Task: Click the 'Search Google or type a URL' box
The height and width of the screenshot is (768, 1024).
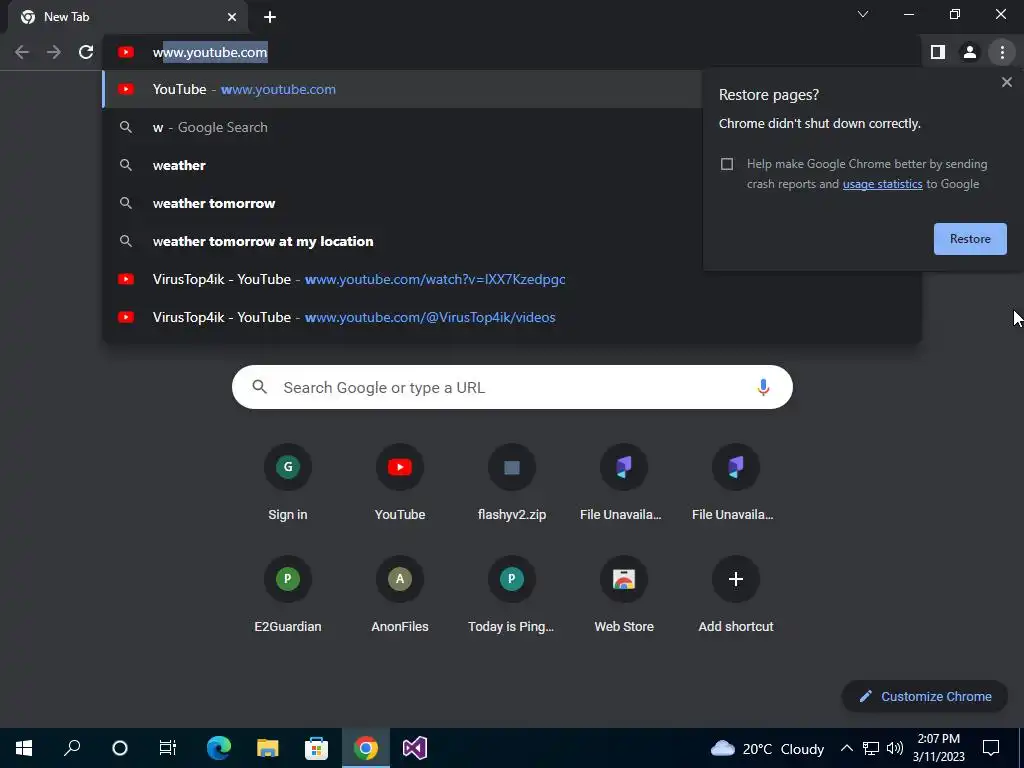Action: [x=512, y=387]
